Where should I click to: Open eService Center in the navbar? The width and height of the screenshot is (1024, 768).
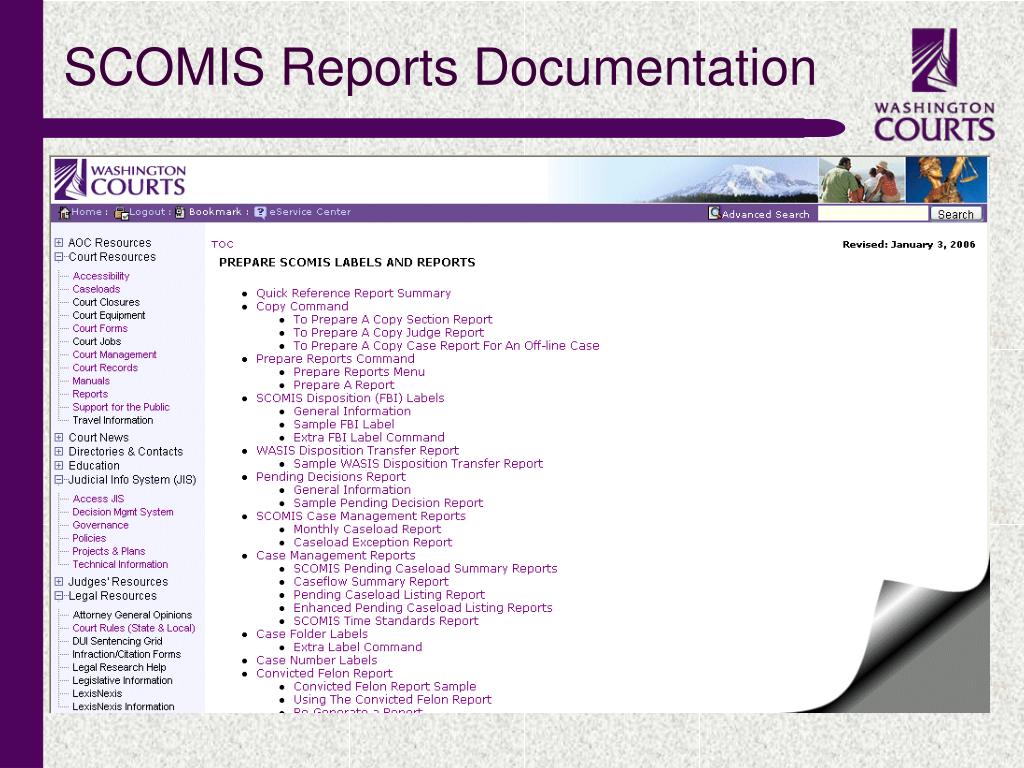[310, 212]
